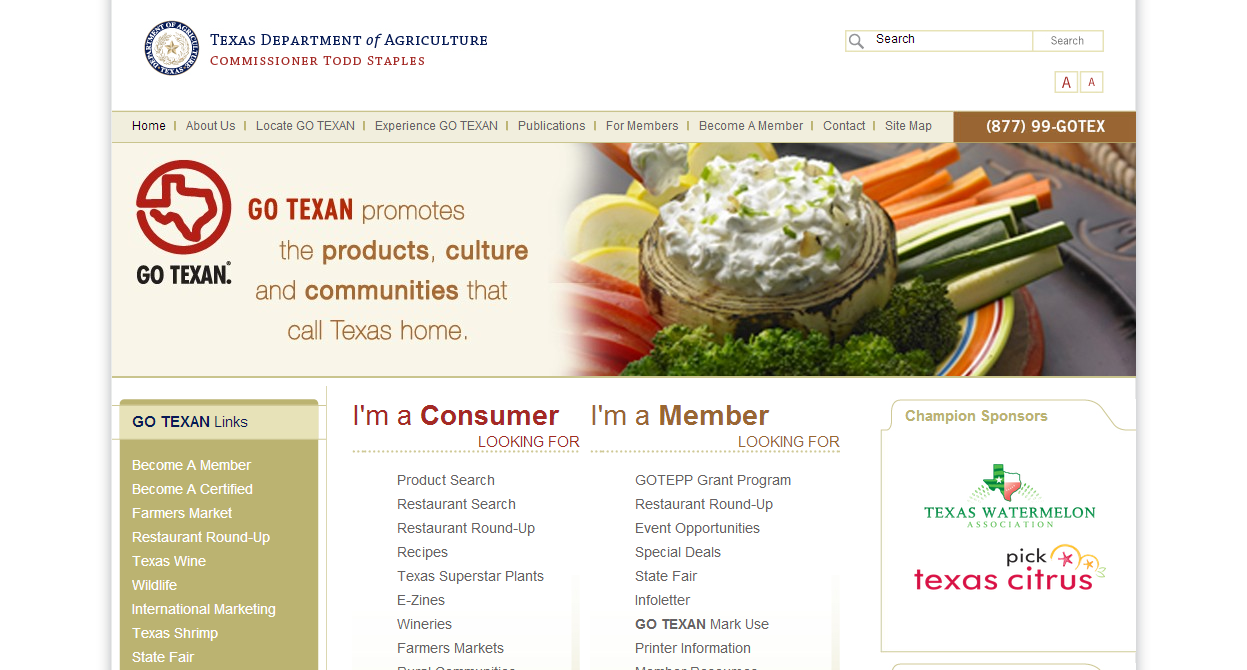
Task: Click the GO TEXAN red circle logo
Action: coord(184,207)
